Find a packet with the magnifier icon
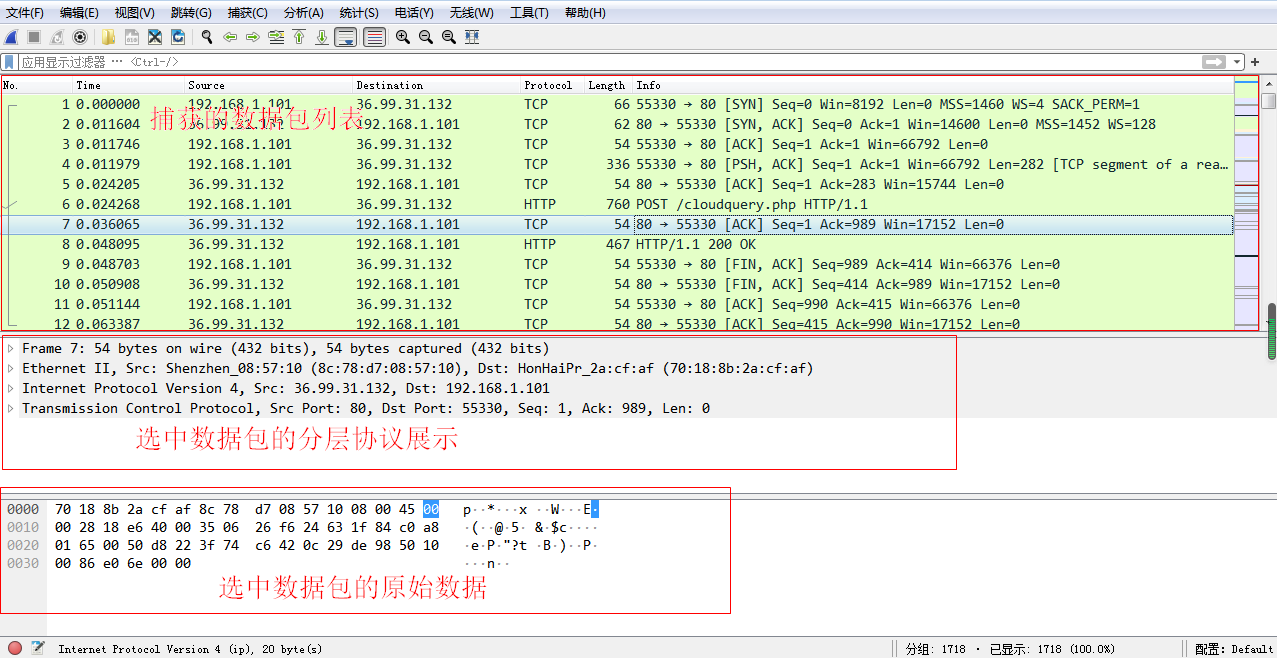Viewport: 1277px width, 658px height. (207, 37)
